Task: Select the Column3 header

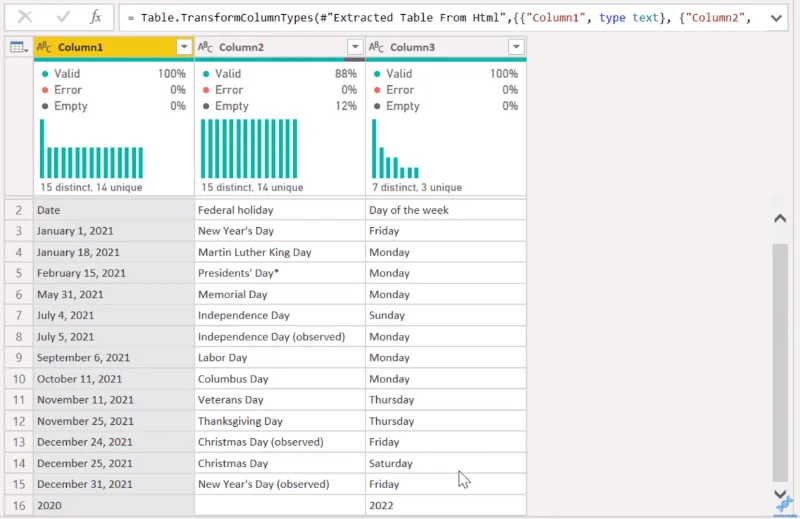Action: click(445, 47)
